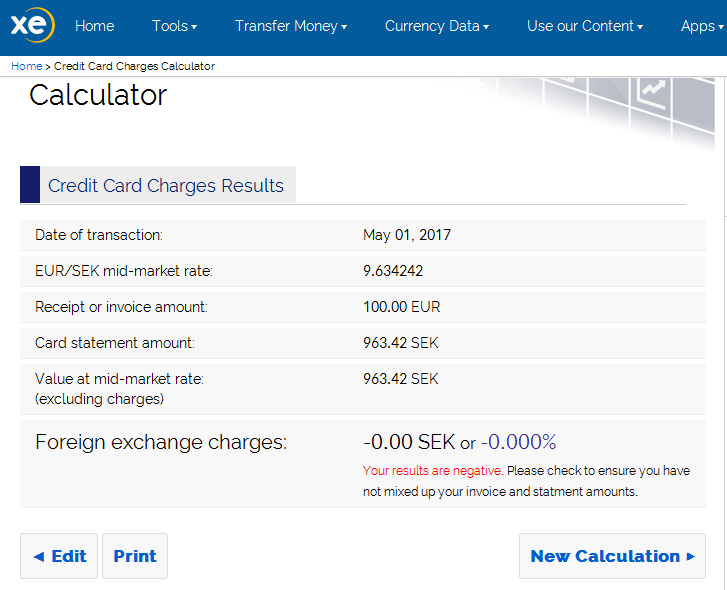The width and height of the screenshot is (727, 590).
Task: Click the Card statement amount label
Action: (115, 343)
